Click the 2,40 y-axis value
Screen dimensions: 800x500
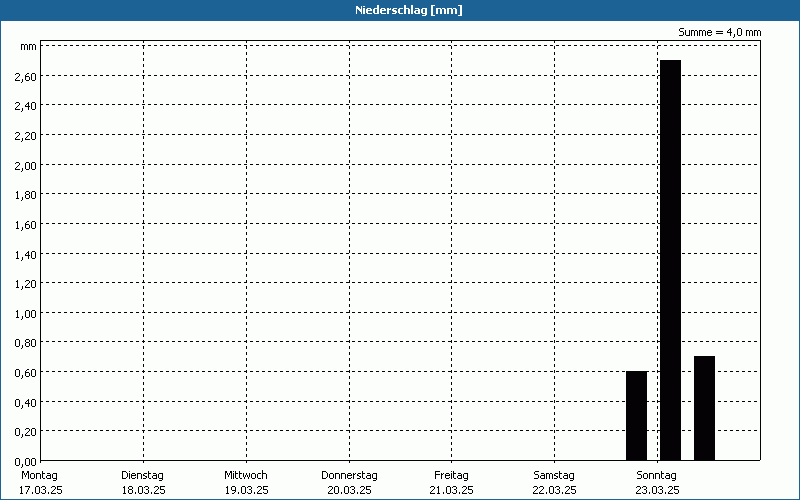[26, 106]
